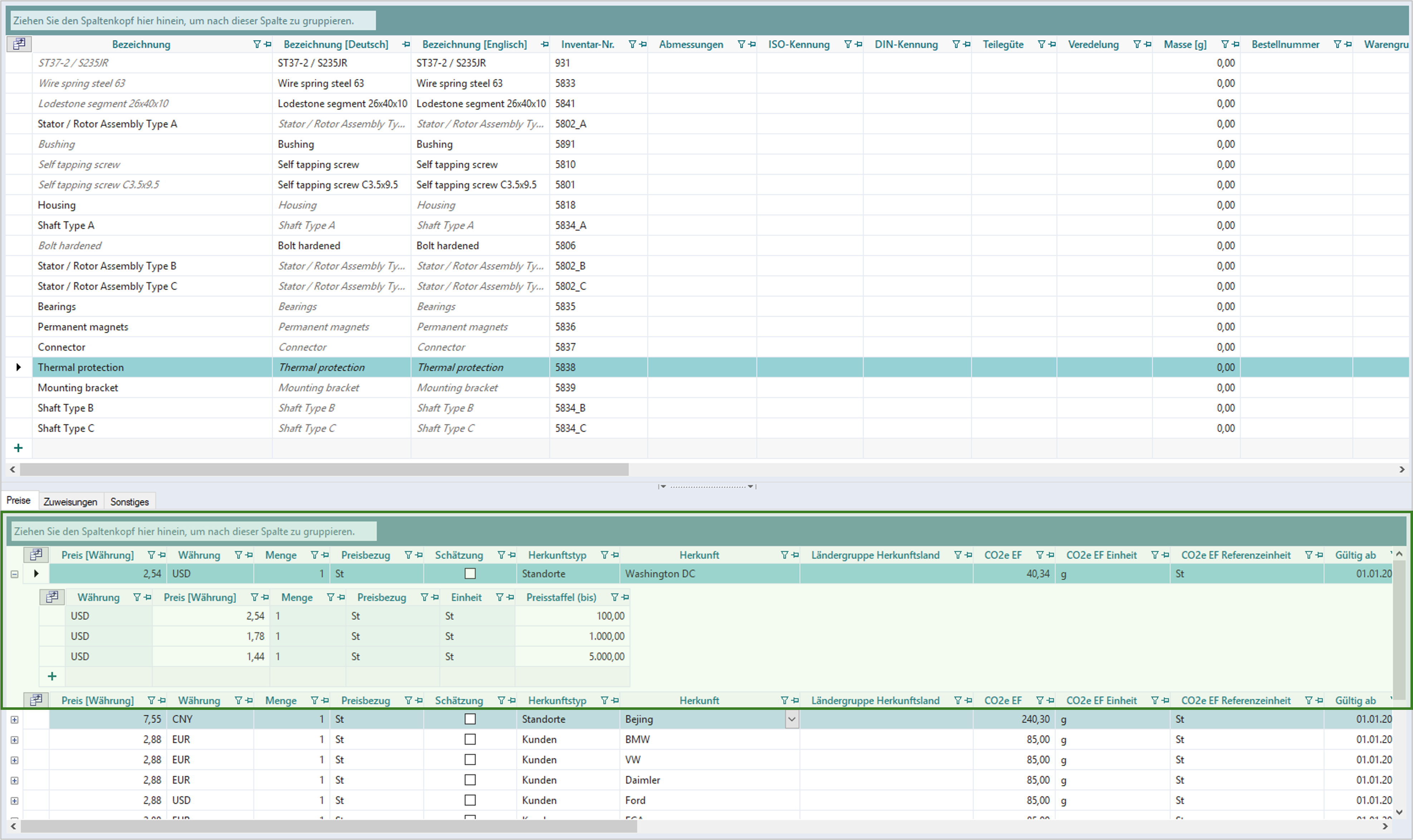Pin the Inventar-Nr. column
Screen dimensions: 1413x840
pyautogui.click(x=643, y=44)
